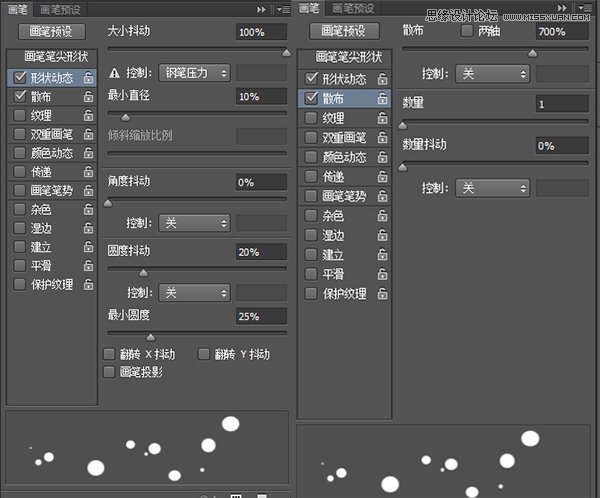600x498 pixels.
Task: Click lock icon next to 平滑 in left panel
Action: (x=88, y=265)
